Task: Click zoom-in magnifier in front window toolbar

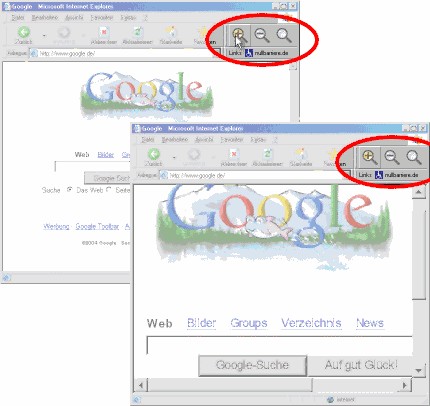Action: click(x=369, y=157)
